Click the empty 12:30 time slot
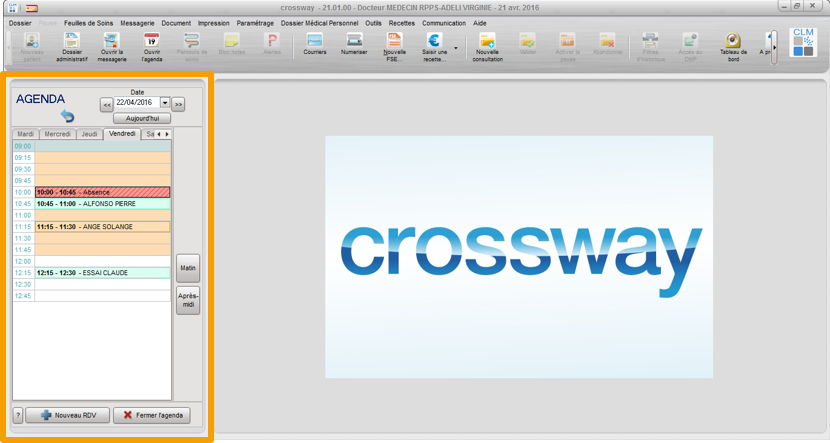830x443 pixels. point(103,284)
